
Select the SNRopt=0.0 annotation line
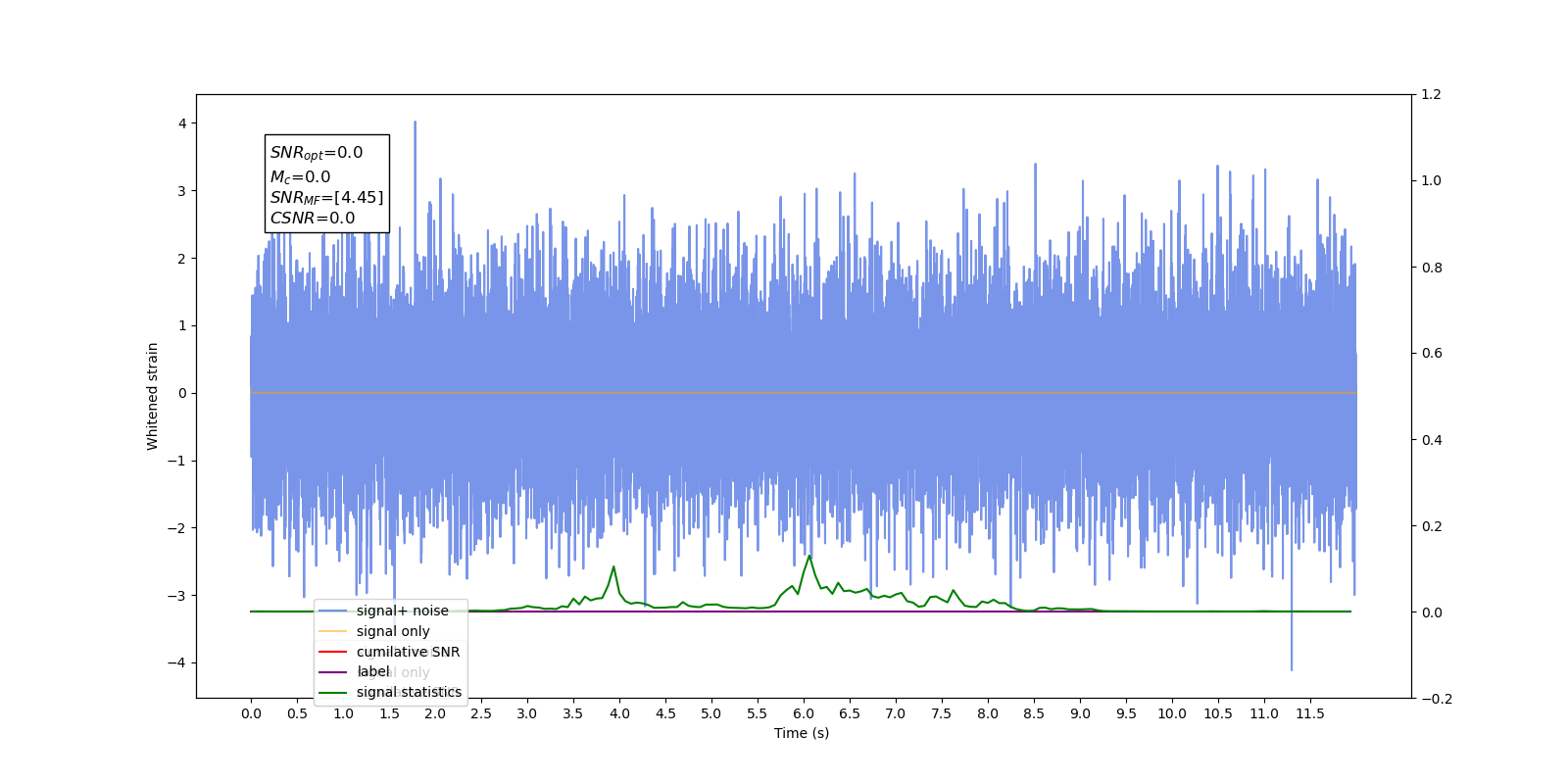pos(317,153)
